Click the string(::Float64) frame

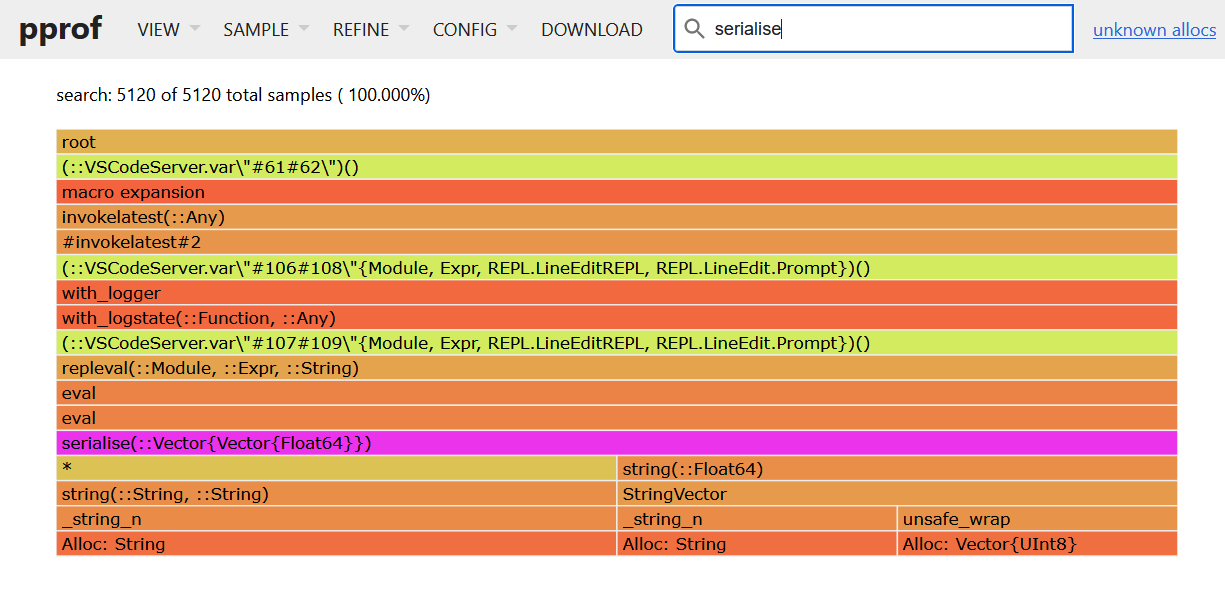coord(896,469)
